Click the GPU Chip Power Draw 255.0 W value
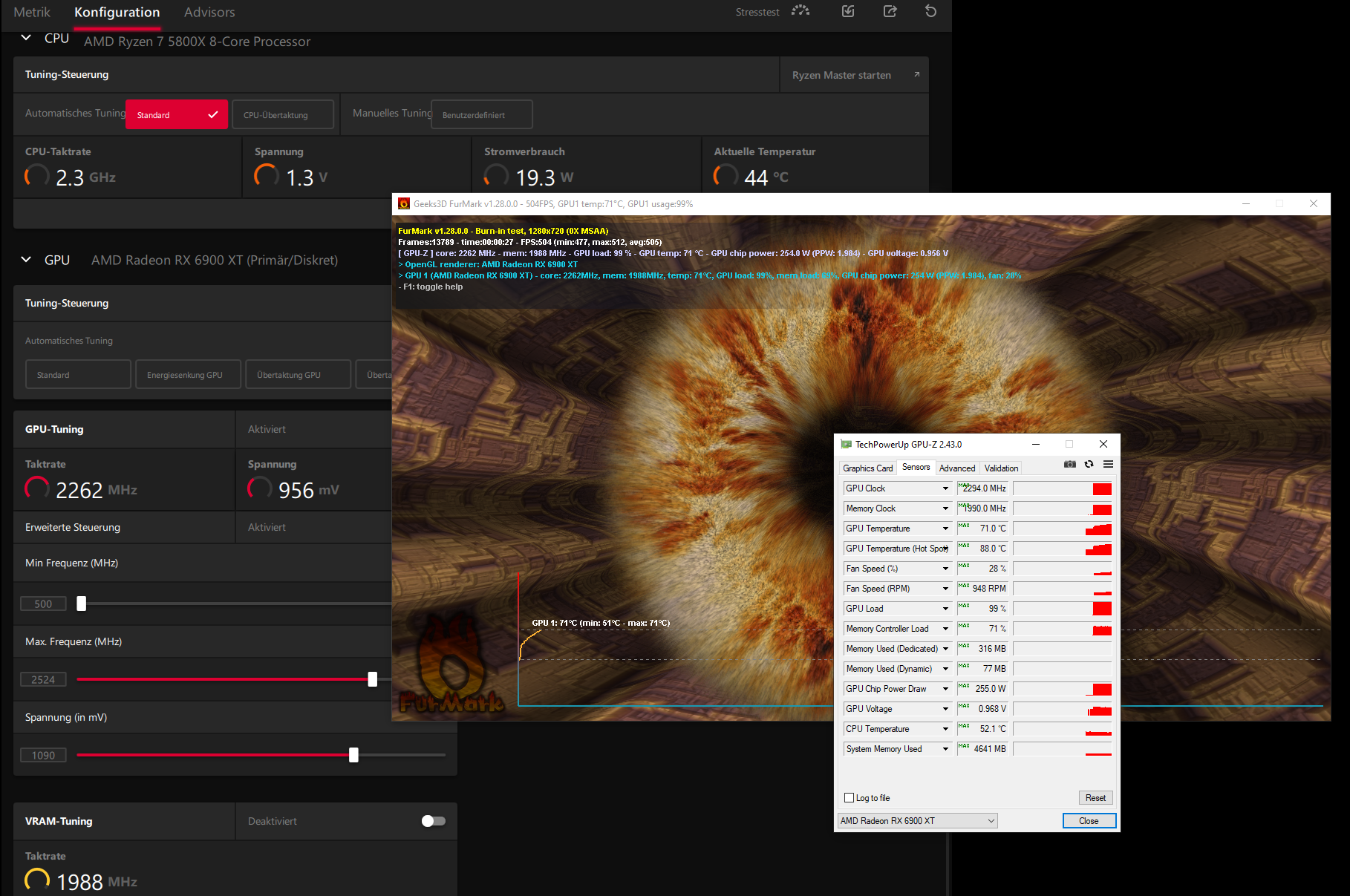 [982, 689]
